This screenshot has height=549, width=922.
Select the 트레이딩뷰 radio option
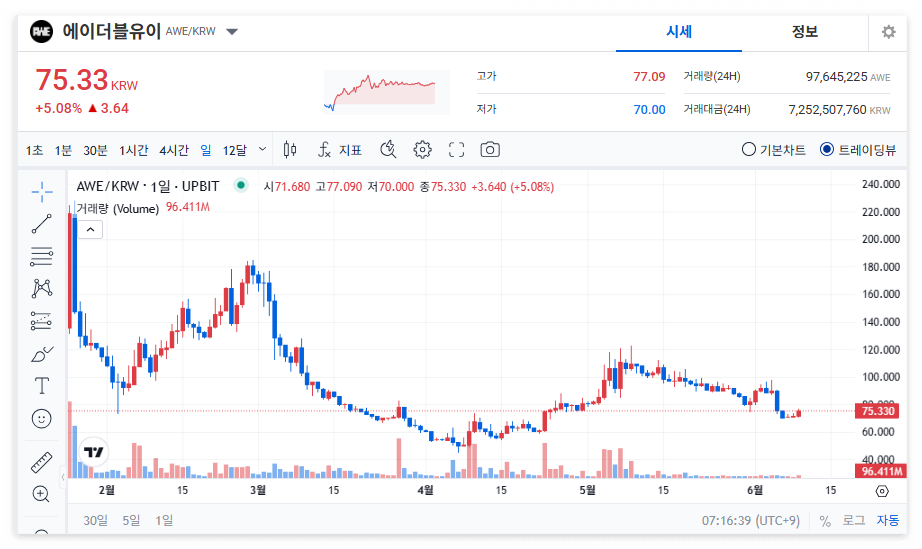click(x=858, y=150)
